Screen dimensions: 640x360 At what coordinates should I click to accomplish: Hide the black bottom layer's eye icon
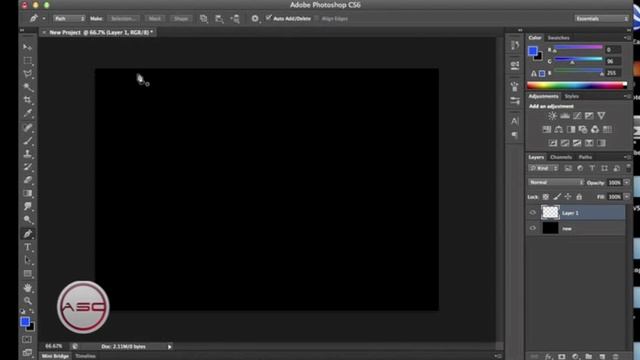click(x=533, y=228)
